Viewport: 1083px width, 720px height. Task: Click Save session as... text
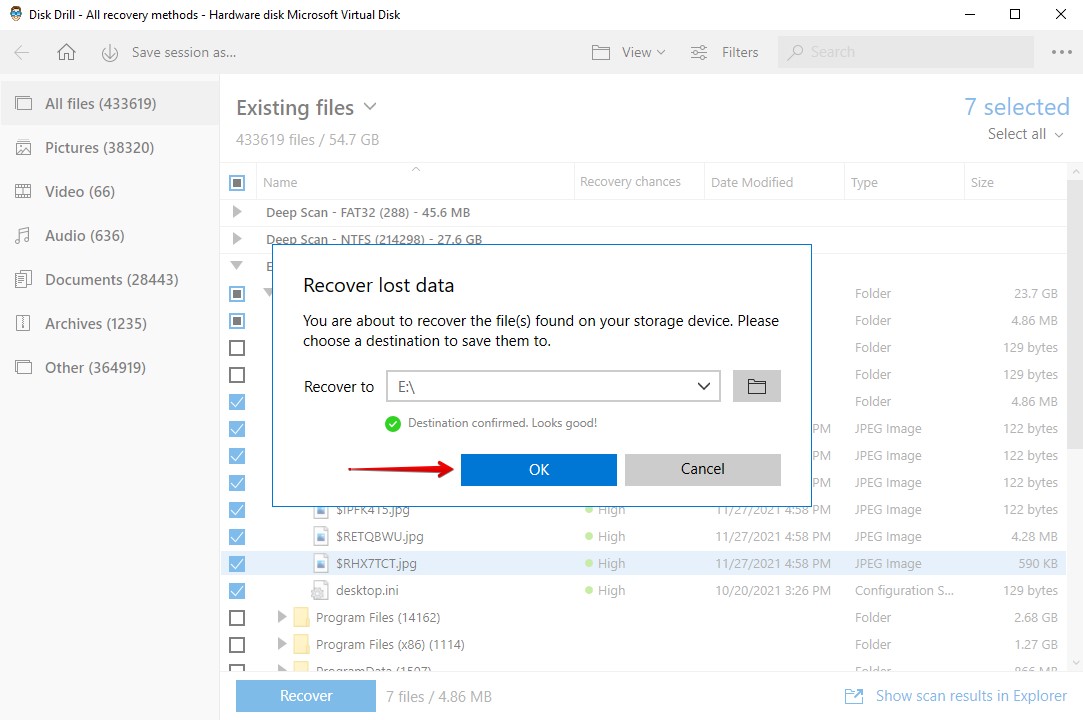pyautogui.click(x=184, y=53)
